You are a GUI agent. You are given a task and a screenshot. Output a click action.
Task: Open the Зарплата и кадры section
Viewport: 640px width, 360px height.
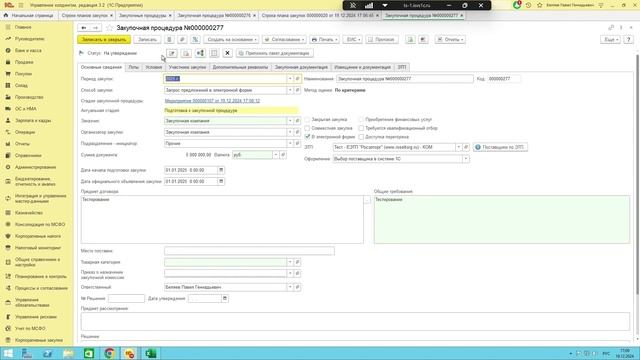[33, 121]
